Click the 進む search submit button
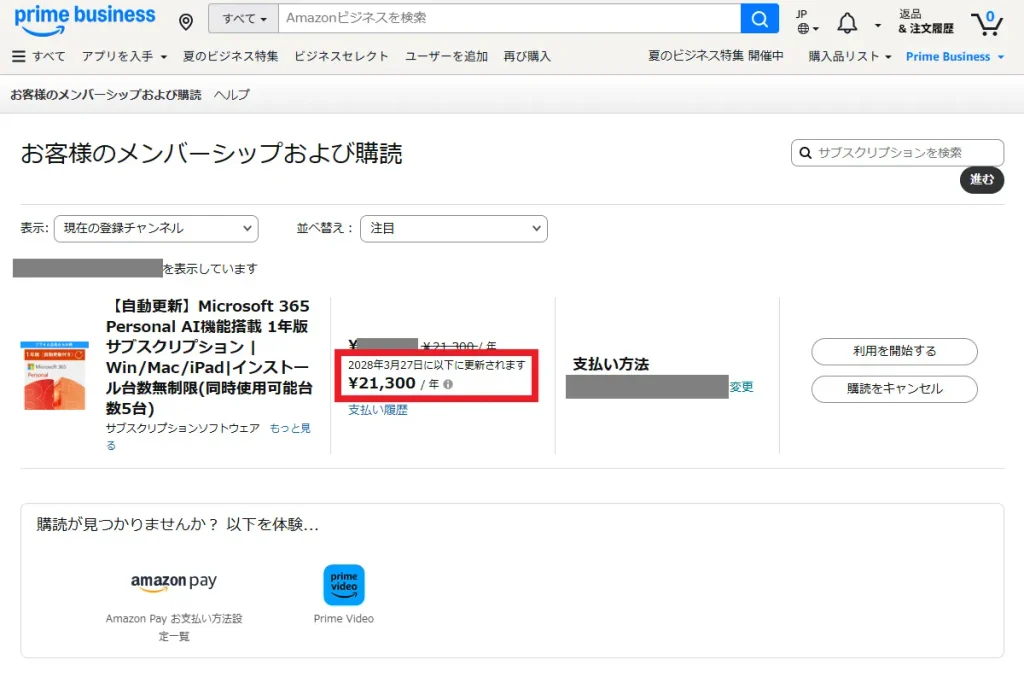Viewport: 1024px width, 683px height. (982, 180)
